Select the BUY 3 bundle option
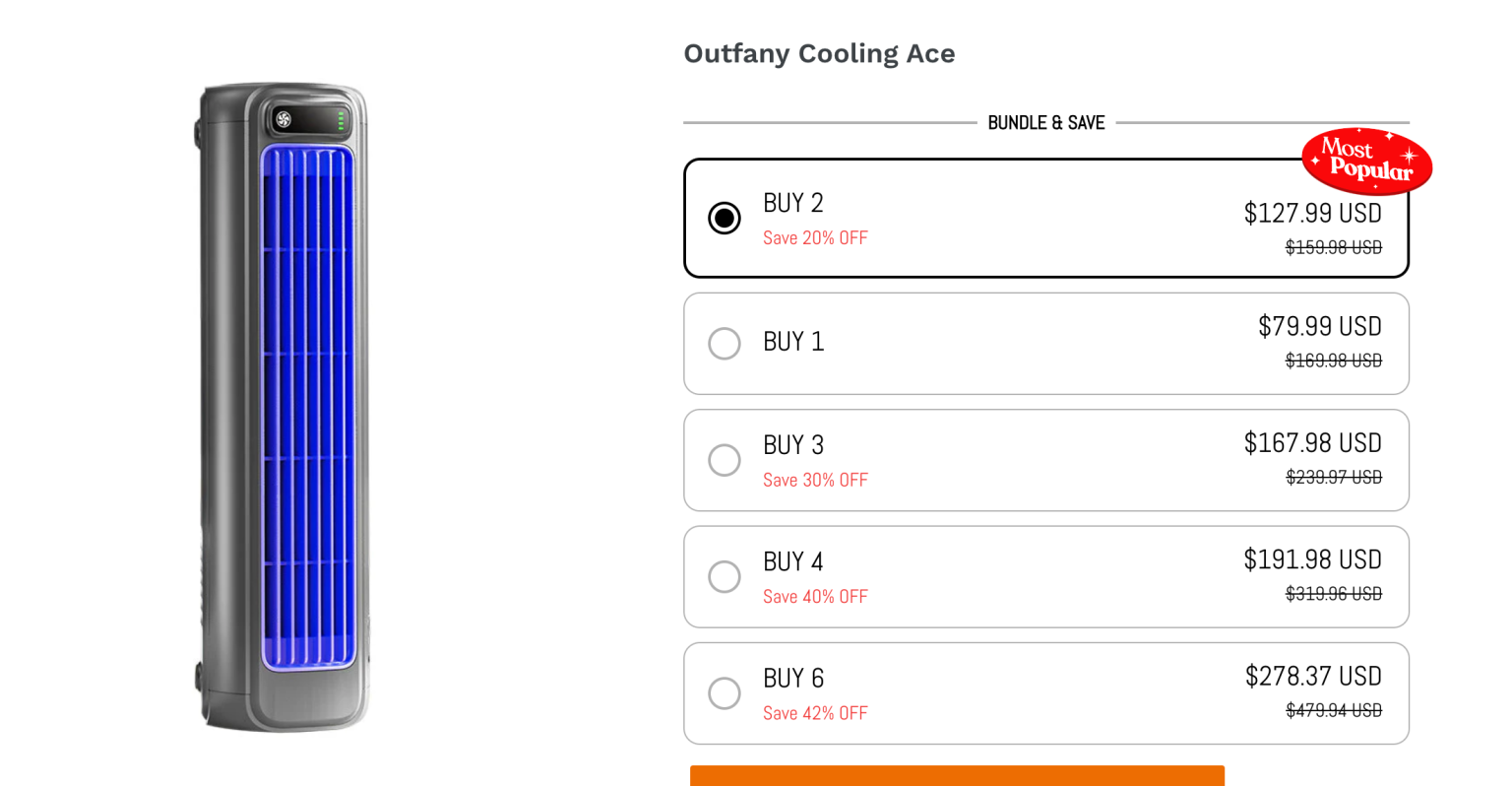 [x=724, y=460]
